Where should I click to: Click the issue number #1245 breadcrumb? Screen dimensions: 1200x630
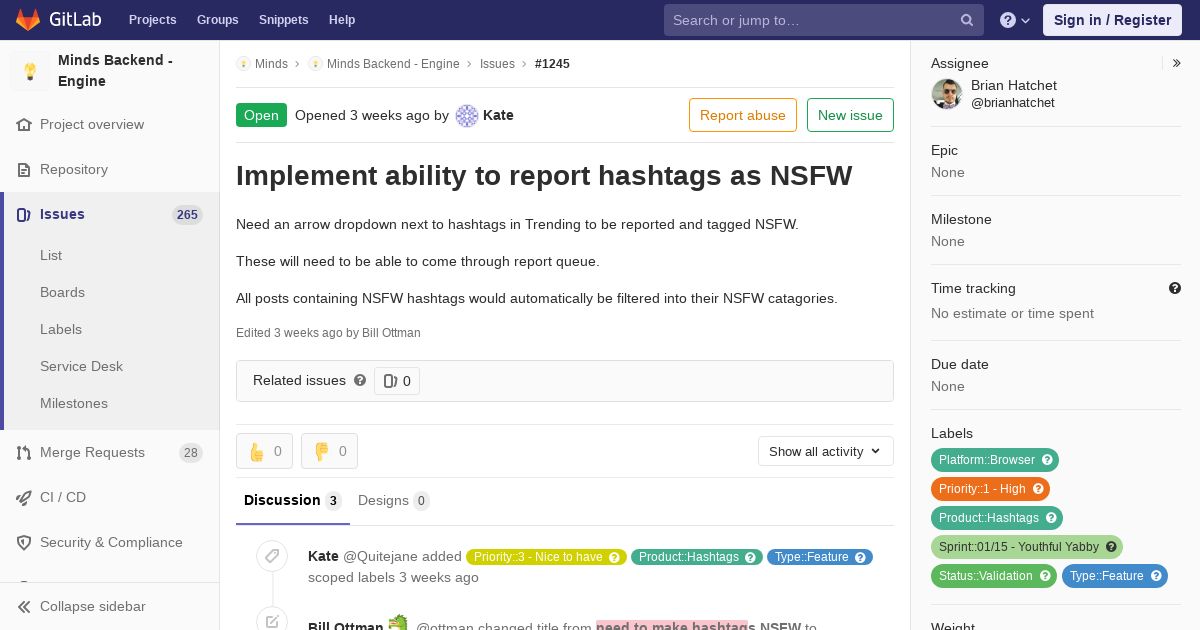coord(552,64)
